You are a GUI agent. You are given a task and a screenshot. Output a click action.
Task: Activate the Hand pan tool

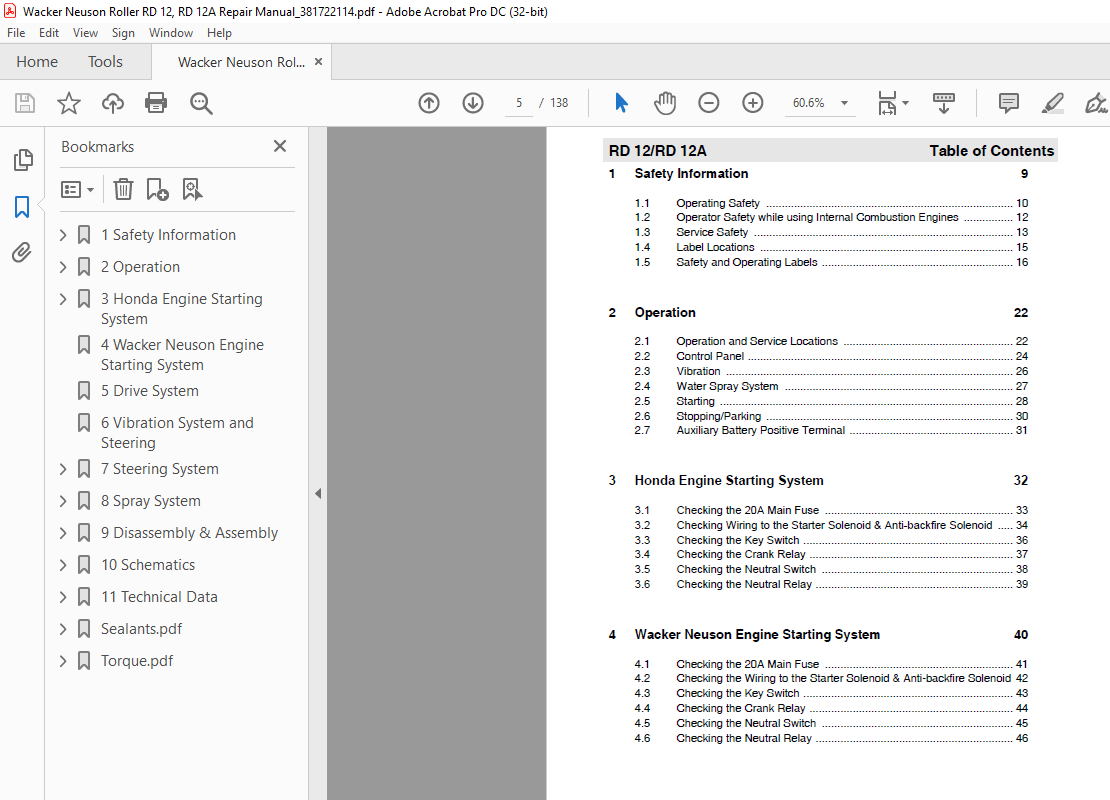(x=665, y=103)
